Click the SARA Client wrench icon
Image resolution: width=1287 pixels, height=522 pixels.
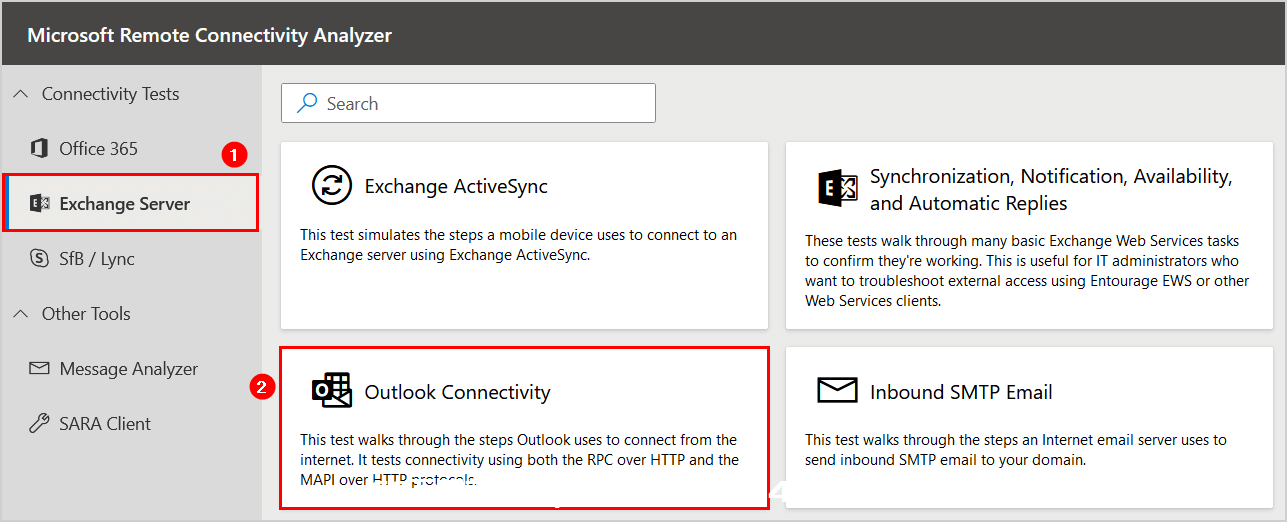39,424
